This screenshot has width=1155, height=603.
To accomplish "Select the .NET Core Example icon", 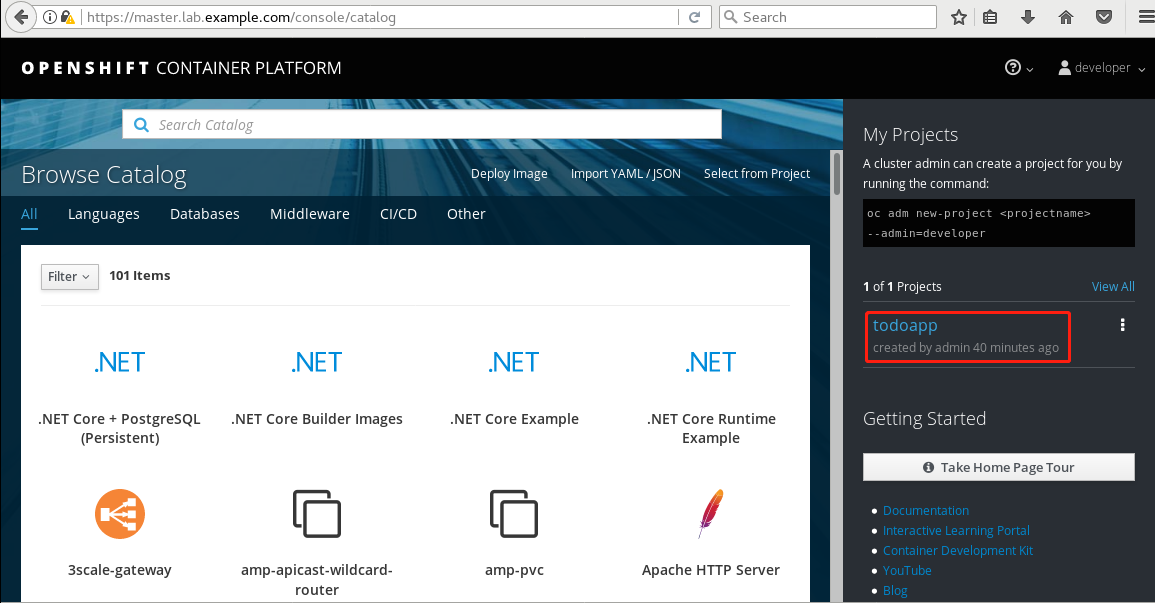I will [x=514, y=362].
